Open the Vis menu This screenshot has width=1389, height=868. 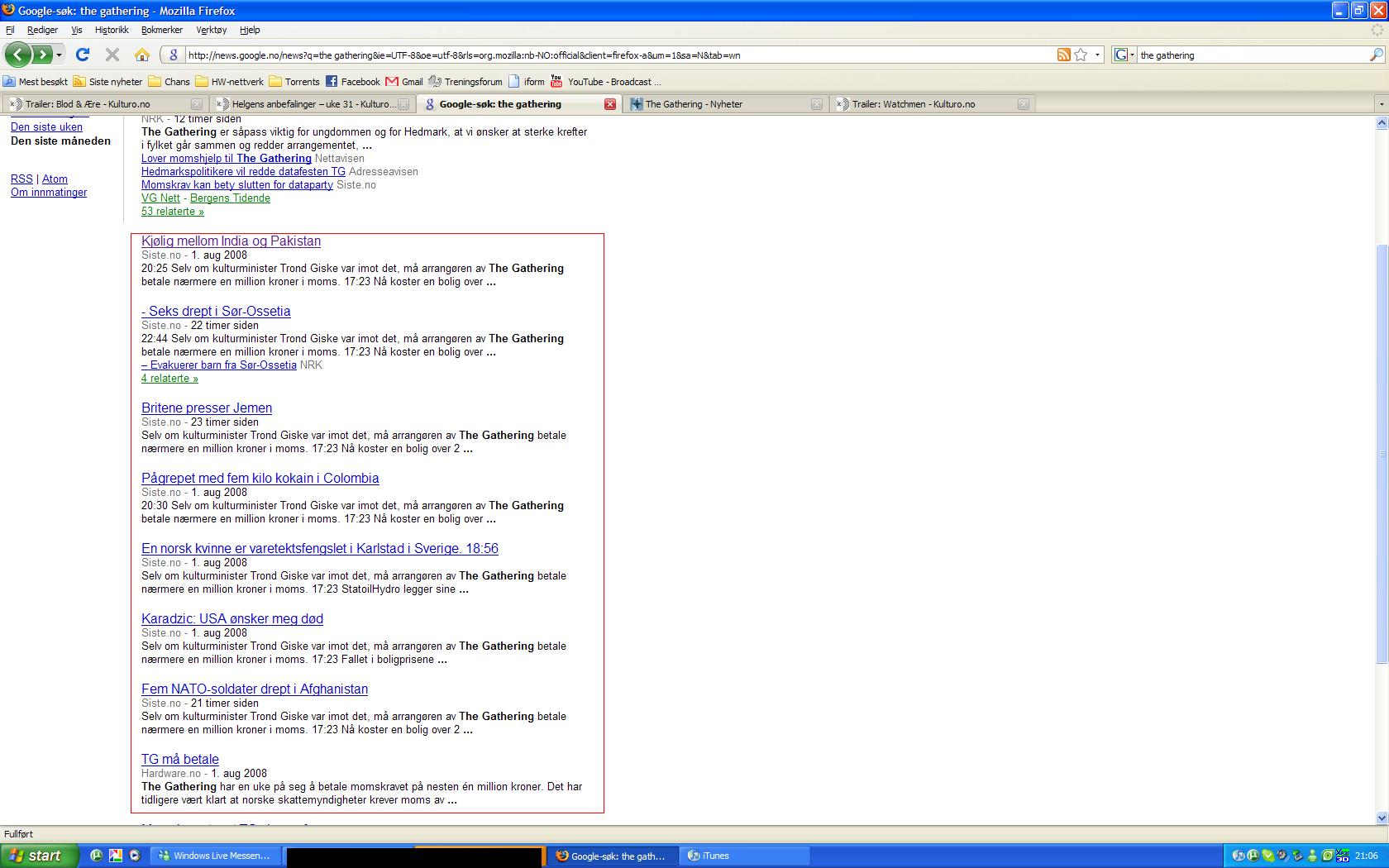(x=77, y=30)
